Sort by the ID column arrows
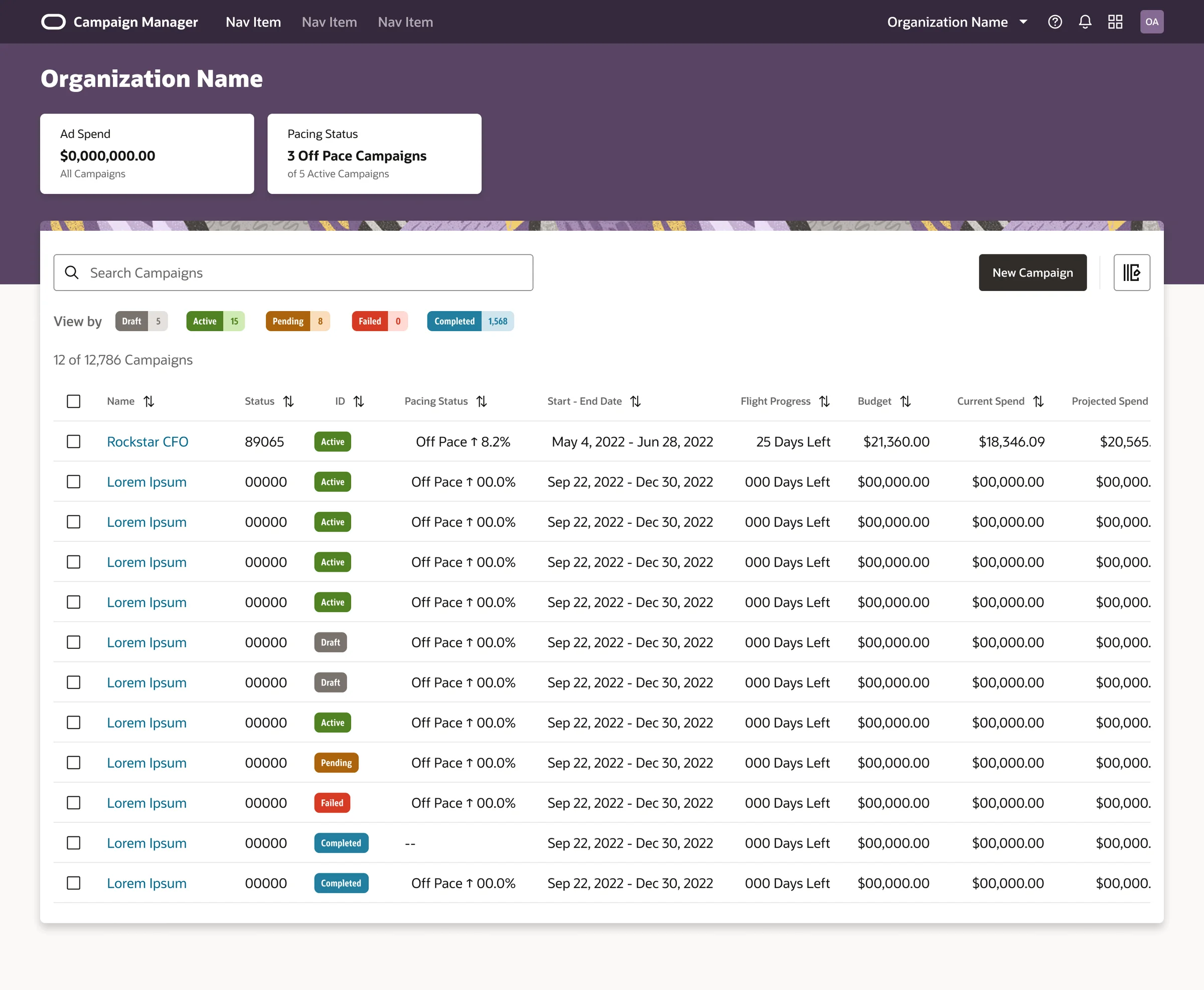Viewport: 1204px width, 990px height. point(359,401)
